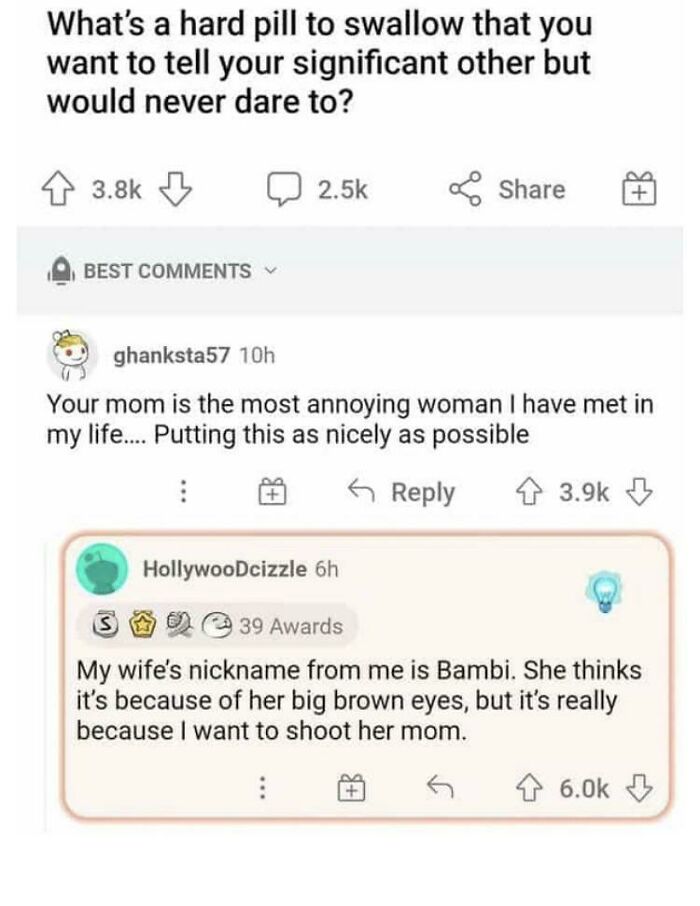Screen dimensions: 700x906
Task: Open HollywooDcizzle's avatar
Action: coord(102,569)
